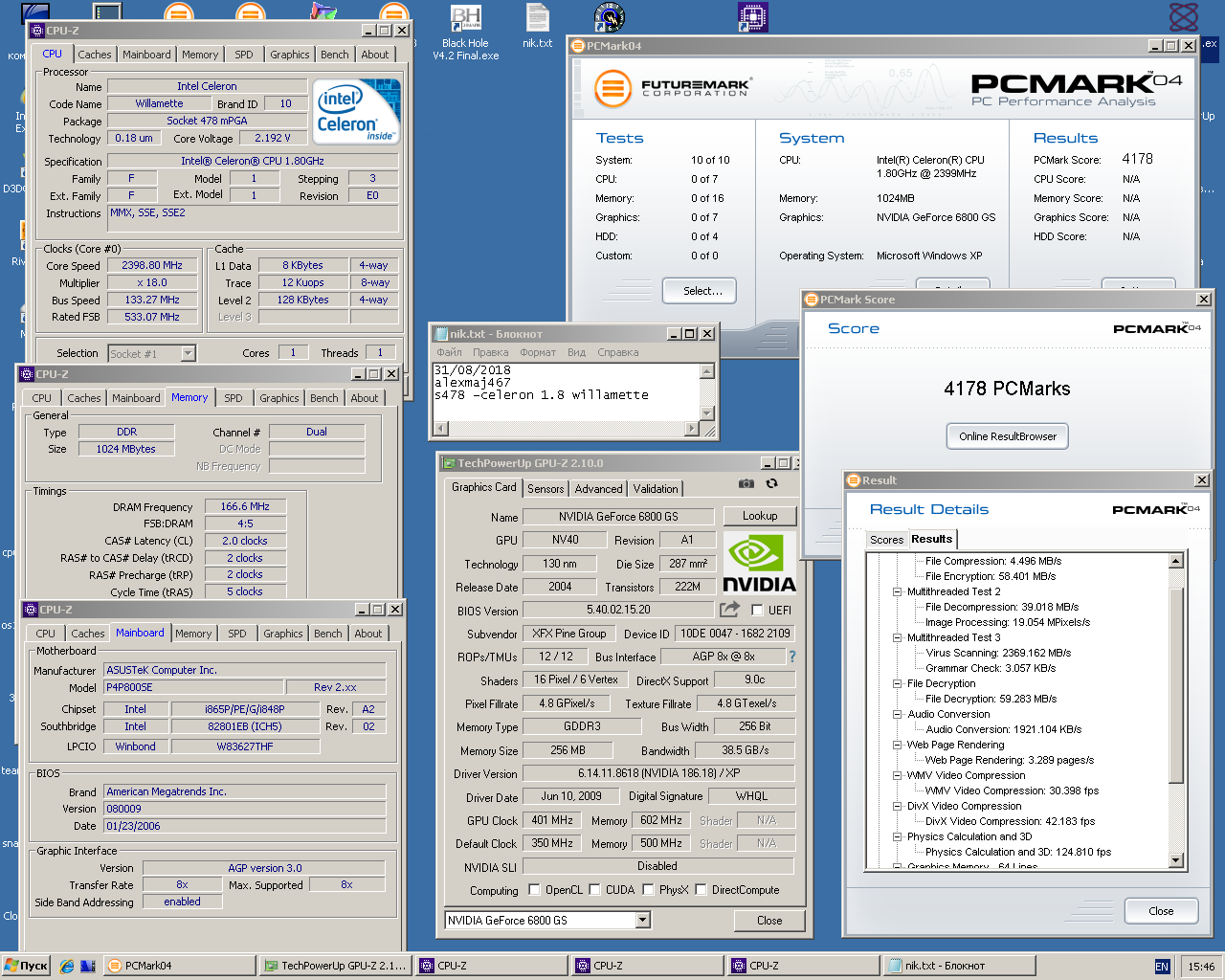Collapse the File Decryption tree node
The width and height of the screenshot is (1225, 980).
898,683
